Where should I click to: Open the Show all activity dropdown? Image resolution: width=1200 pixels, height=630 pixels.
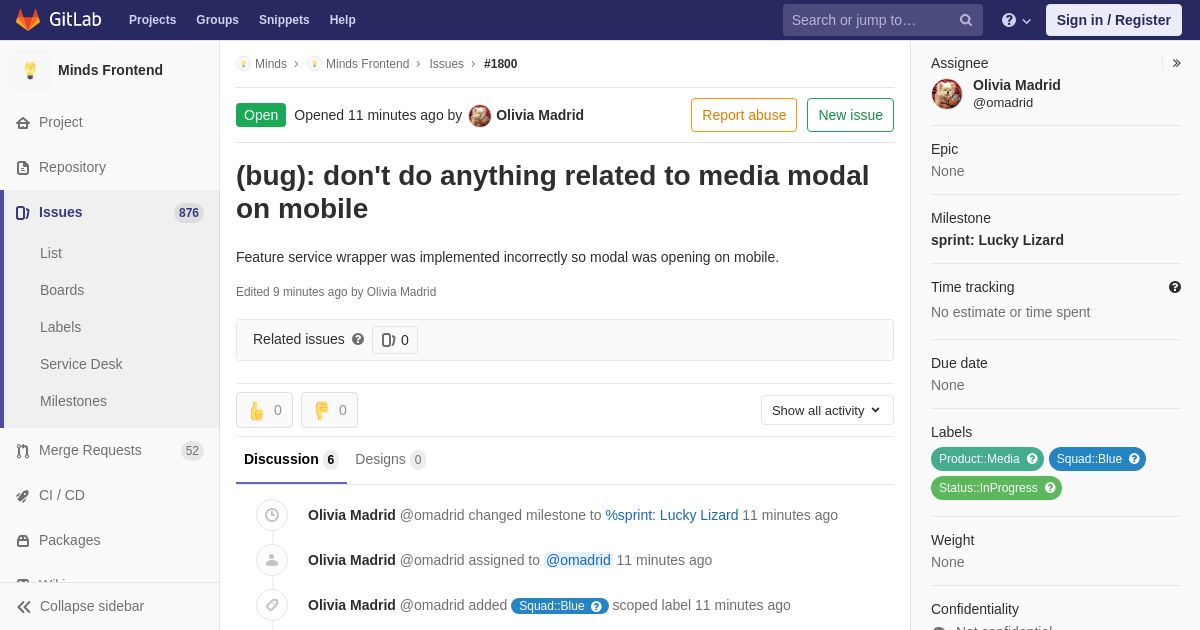pos(827,410)
